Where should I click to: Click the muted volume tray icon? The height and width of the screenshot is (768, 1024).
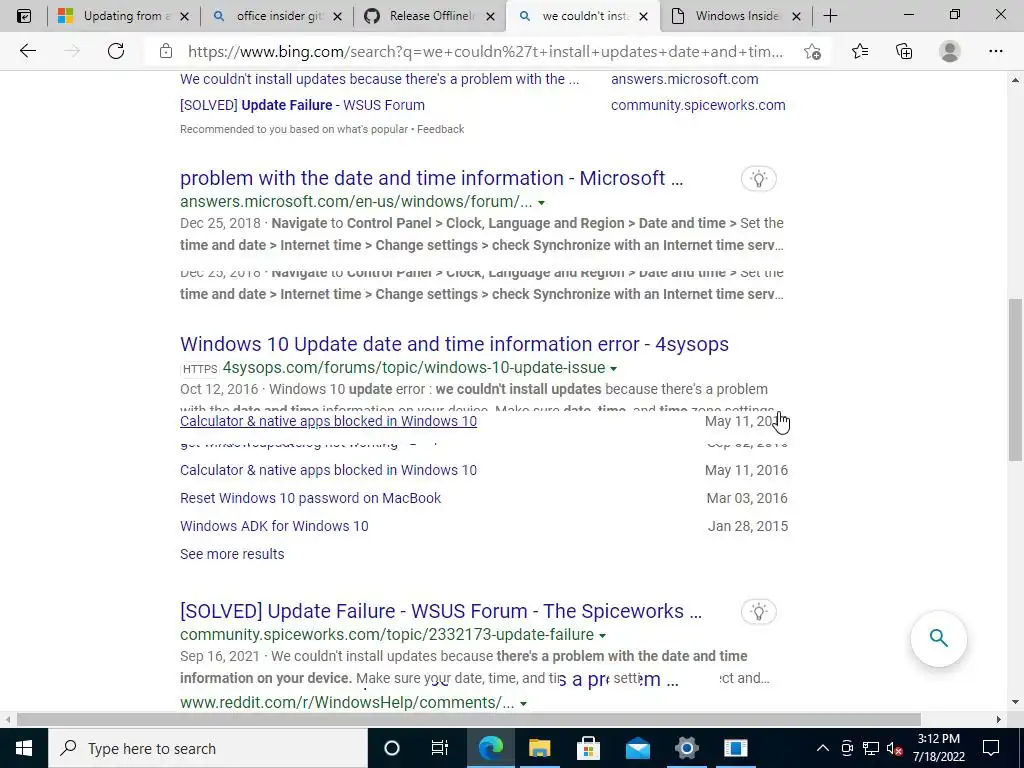pos(895,748)
